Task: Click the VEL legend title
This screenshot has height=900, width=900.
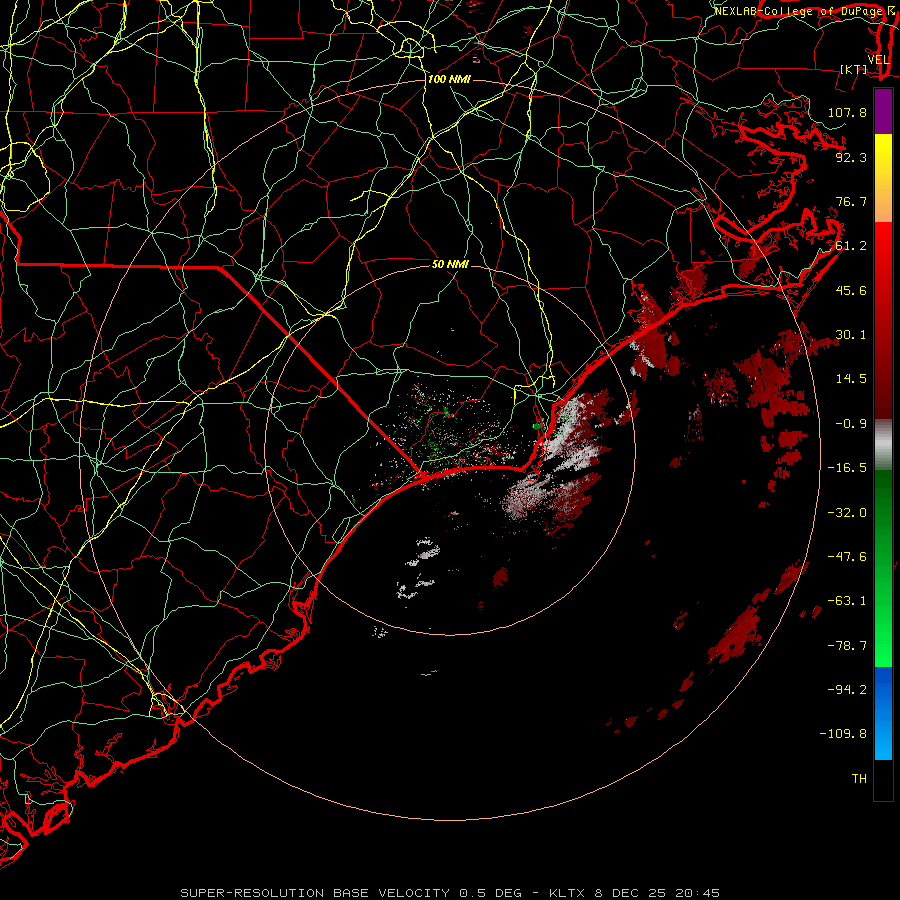Action: click(x=878, y=60)
